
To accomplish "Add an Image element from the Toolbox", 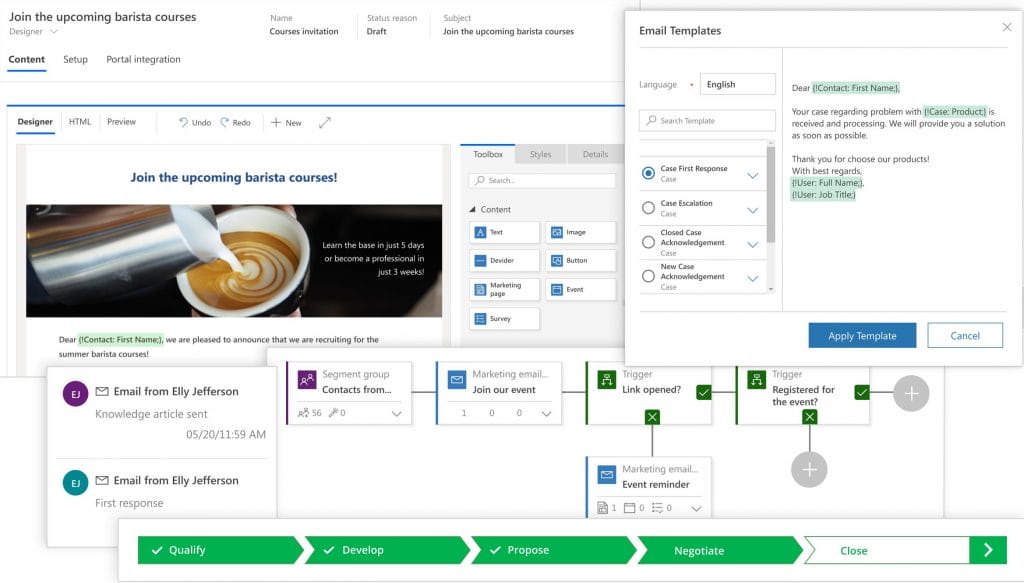I will pos(581,231).
